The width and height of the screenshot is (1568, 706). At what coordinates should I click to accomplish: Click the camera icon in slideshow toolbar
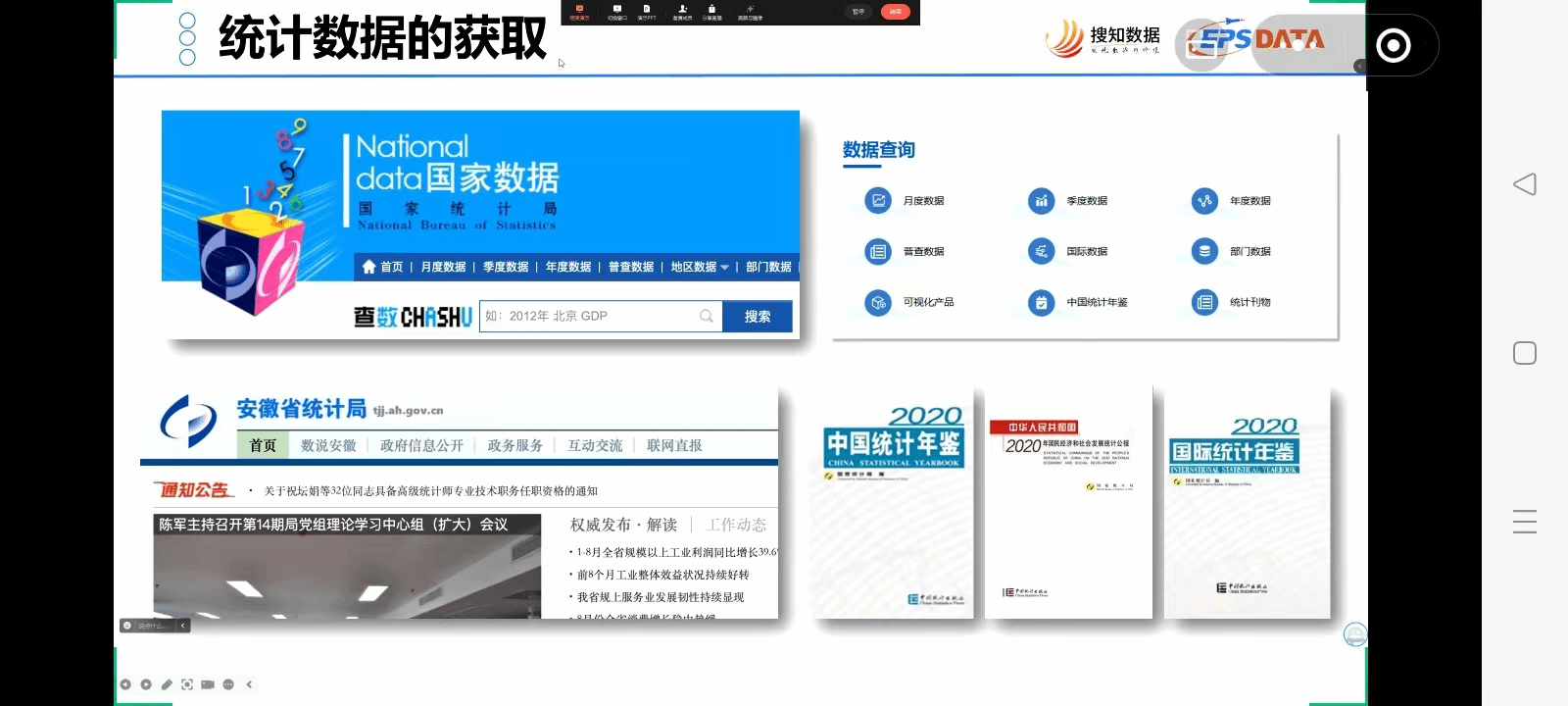point(208,684)
